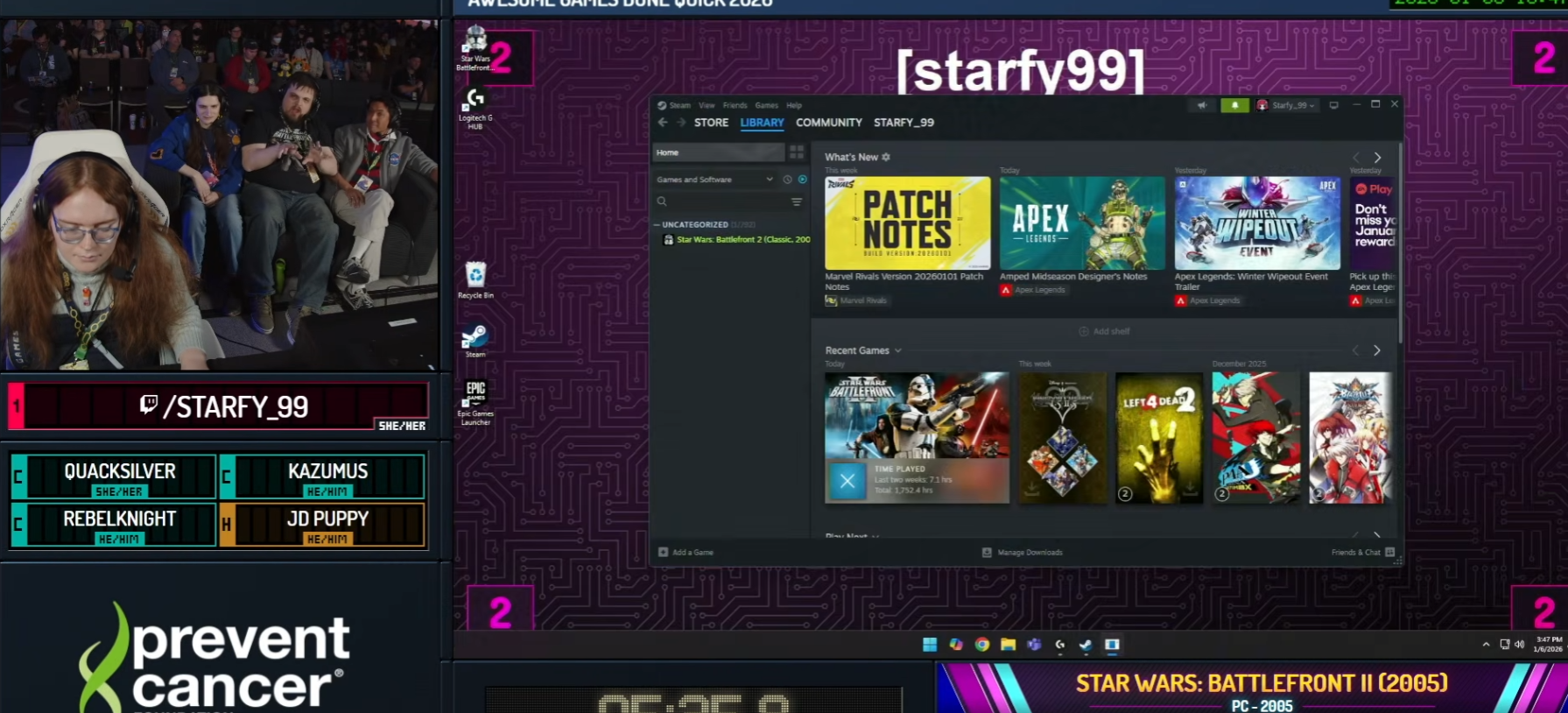Open the Starfy_99 account dropdown

(x=1286, y=105)
